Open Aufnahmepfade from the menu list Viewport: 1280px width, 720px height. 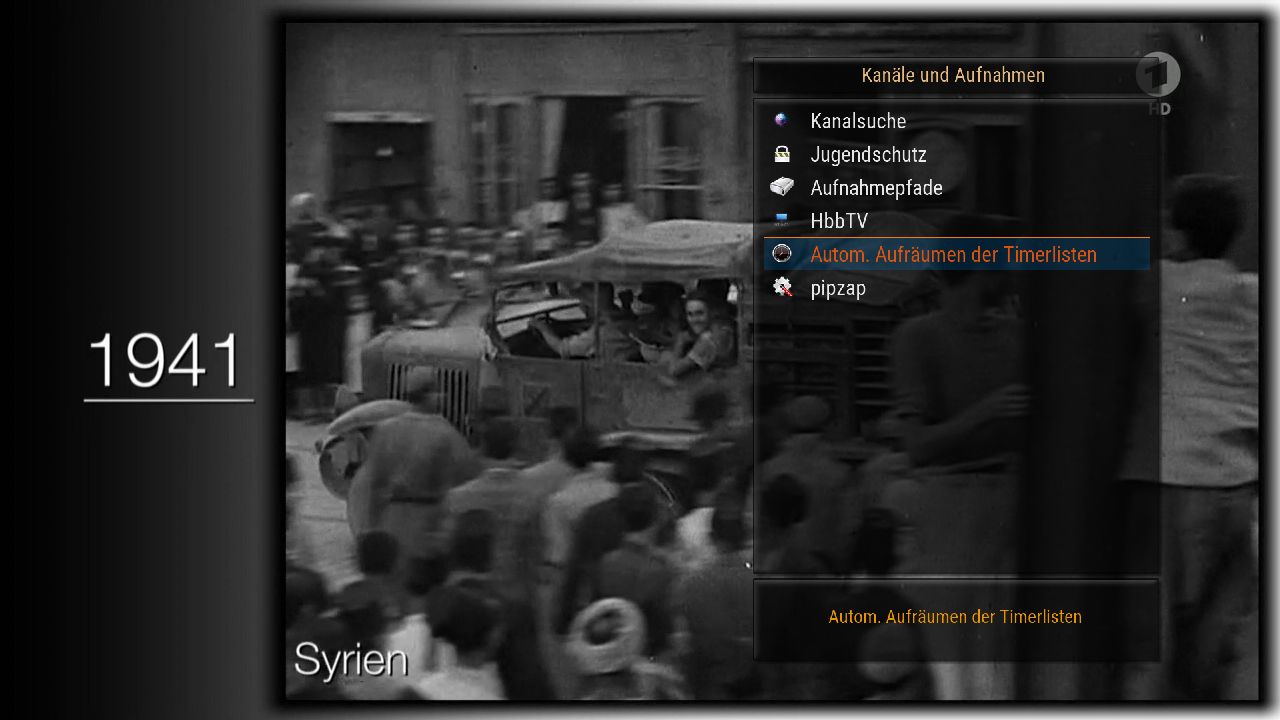pyautogui.click(x=876, y=187)
